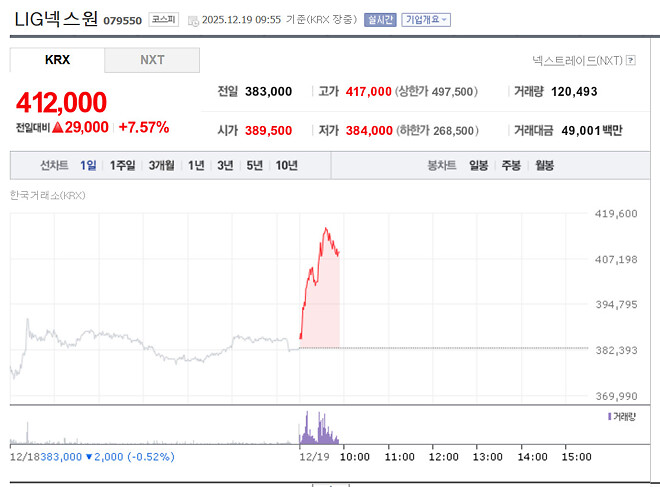The width and height of the screenshot is (660, 487).
Task: Show the 일봉 daily candle chart
Action: (479, 165)
